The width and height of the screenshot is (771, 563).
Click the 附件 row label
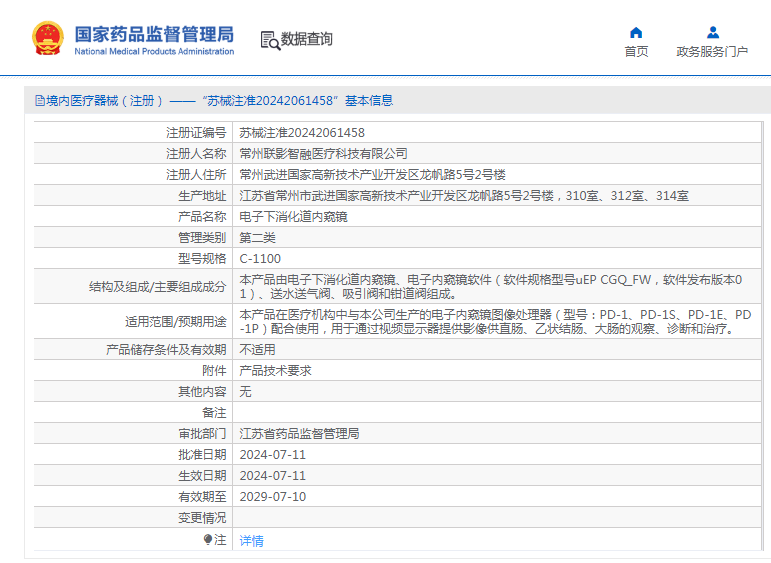[214, 371]
